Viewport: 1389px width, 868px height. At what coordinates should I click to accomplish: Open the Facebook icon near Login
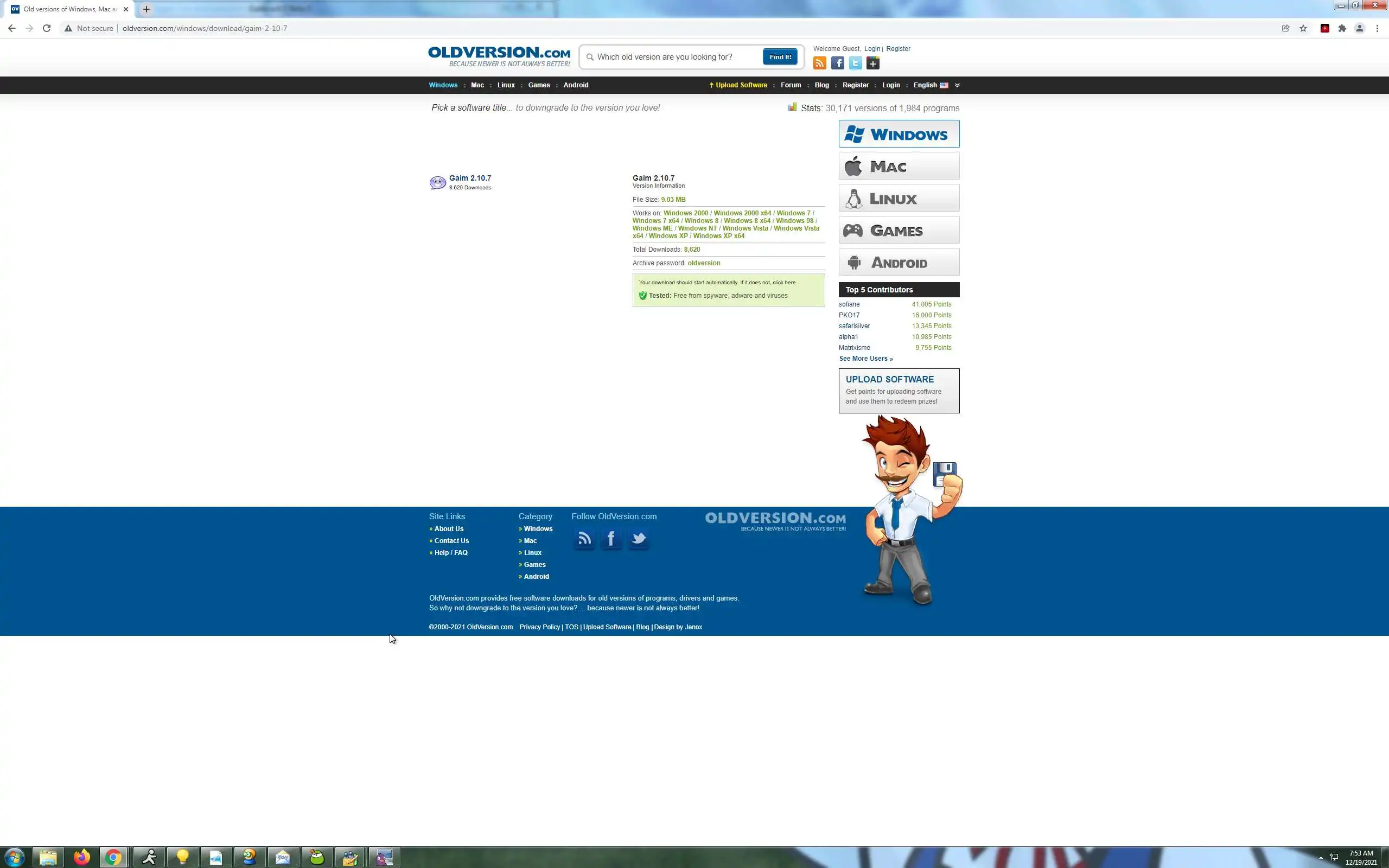[837, 63]
